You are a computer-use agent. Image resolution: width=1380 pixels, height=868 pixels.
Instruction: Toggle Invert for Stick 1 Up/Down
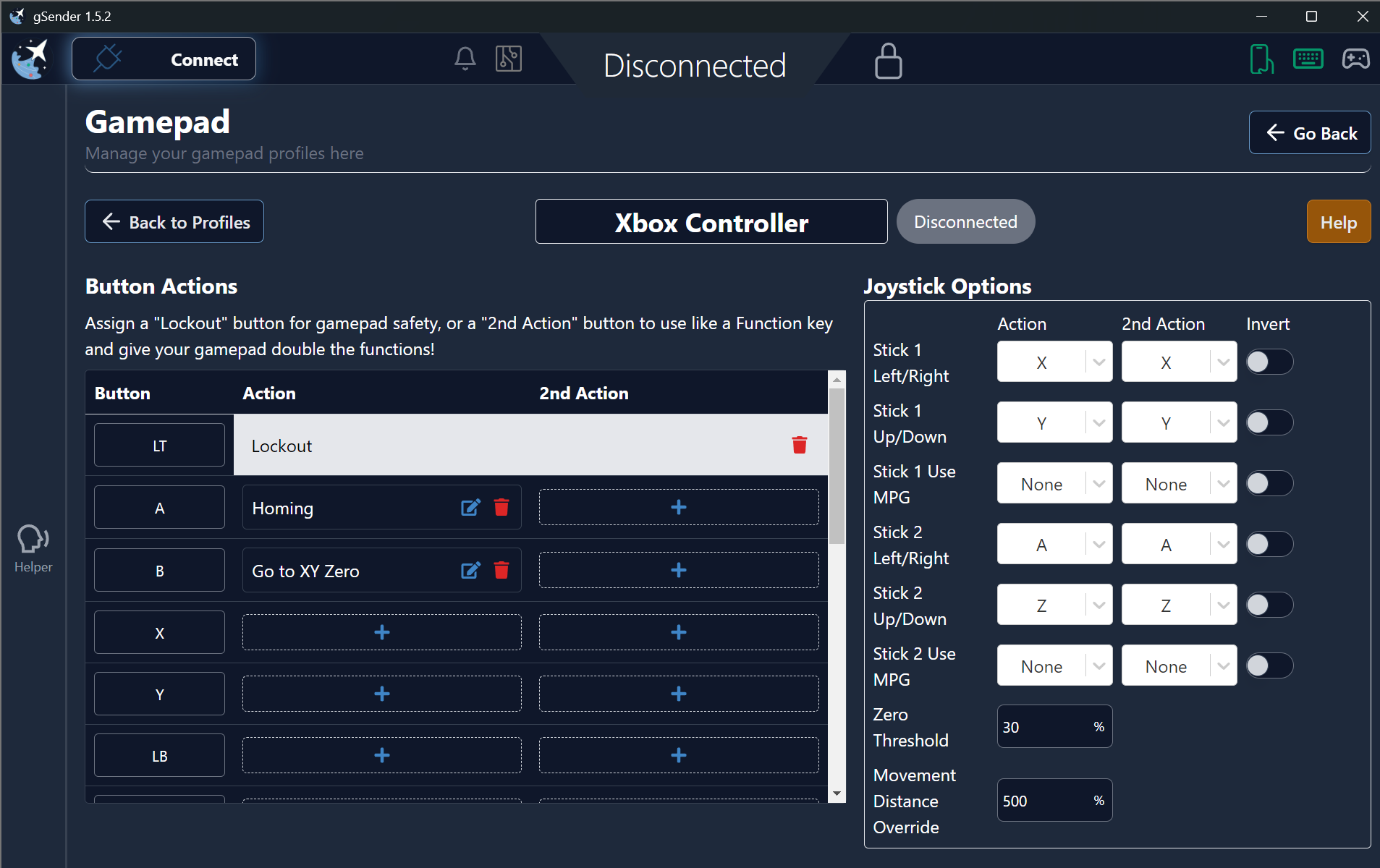(x=1269, y=422)
